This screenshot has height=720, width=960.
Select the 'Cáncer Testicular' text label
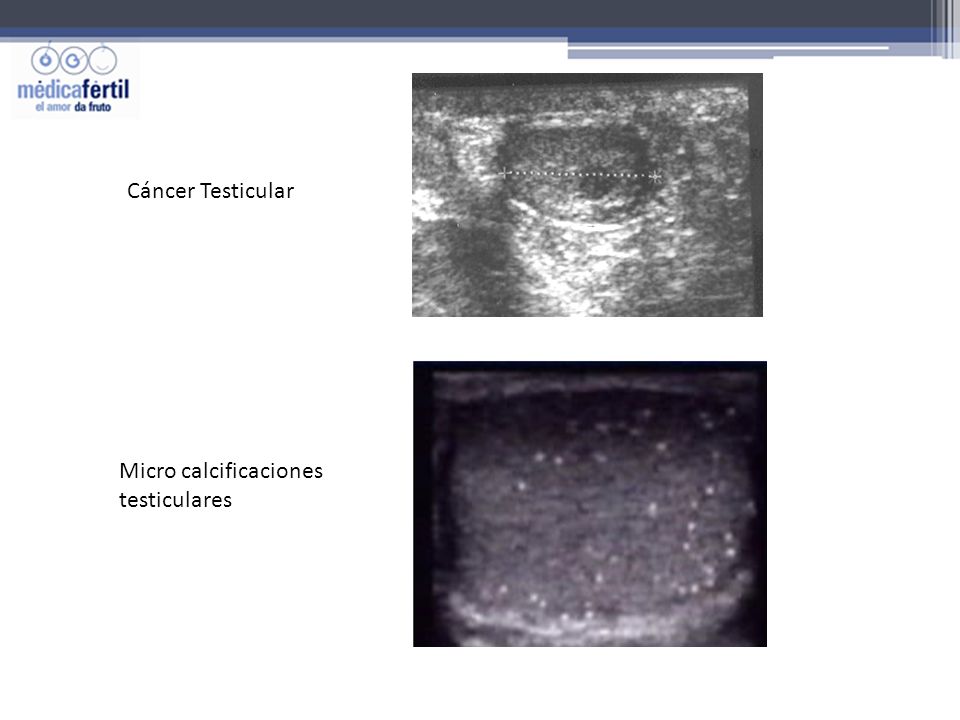tap(211, 191)
